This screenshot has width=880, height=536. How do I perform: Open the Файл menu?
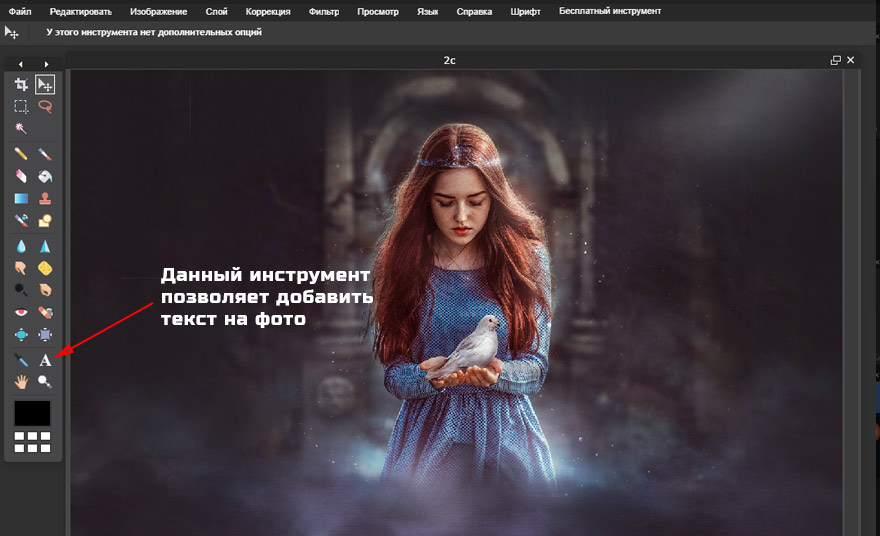tap(20, 11)
